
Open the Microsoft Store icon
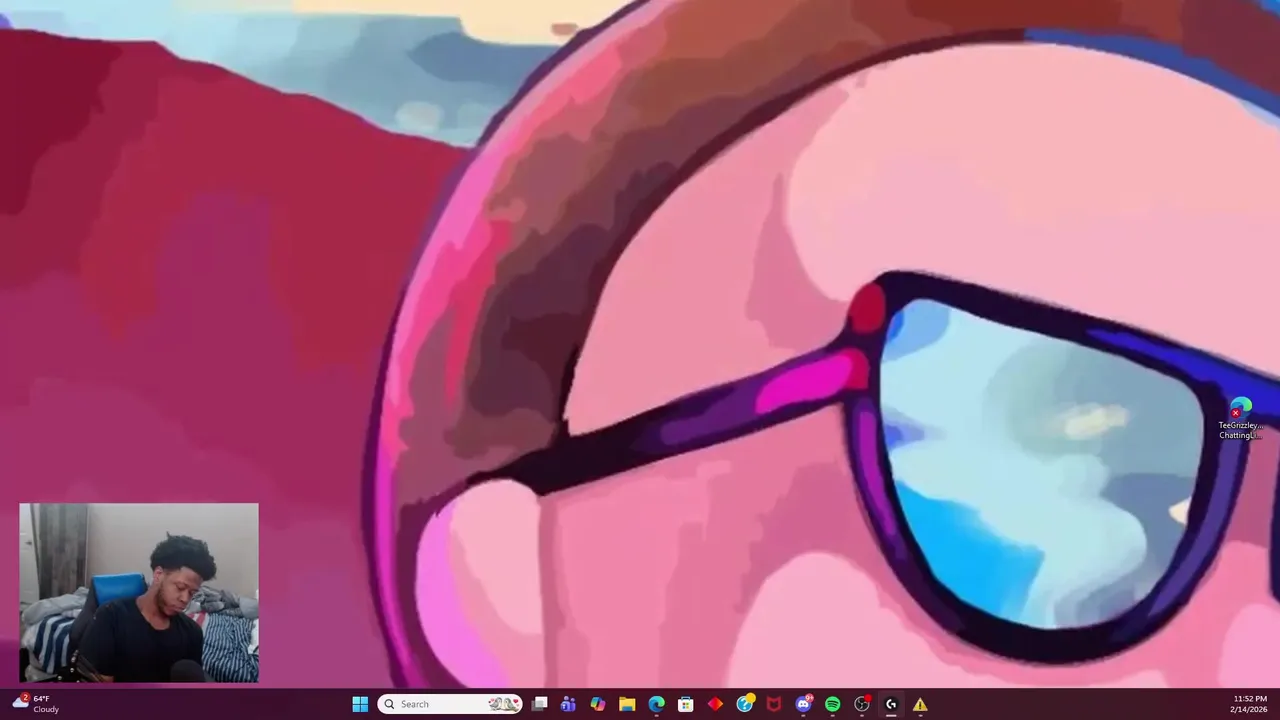click(x=685, y=704)
